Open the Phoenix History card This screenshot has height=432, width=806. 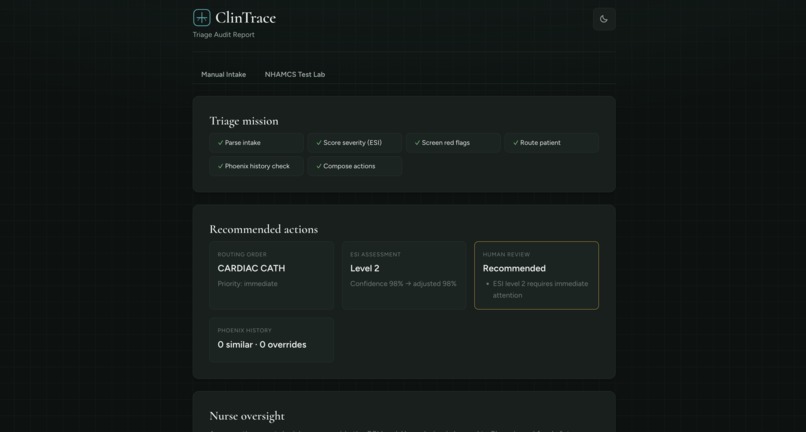(271, 340)
